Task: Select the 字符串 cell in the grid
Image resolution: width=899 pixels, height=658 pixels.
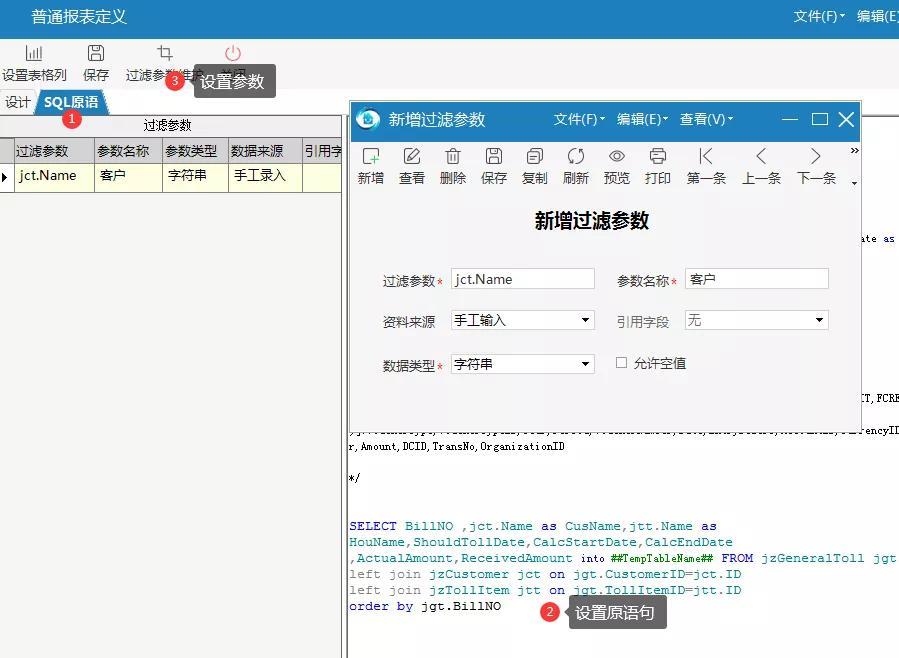Action: [x=196, y=177]
